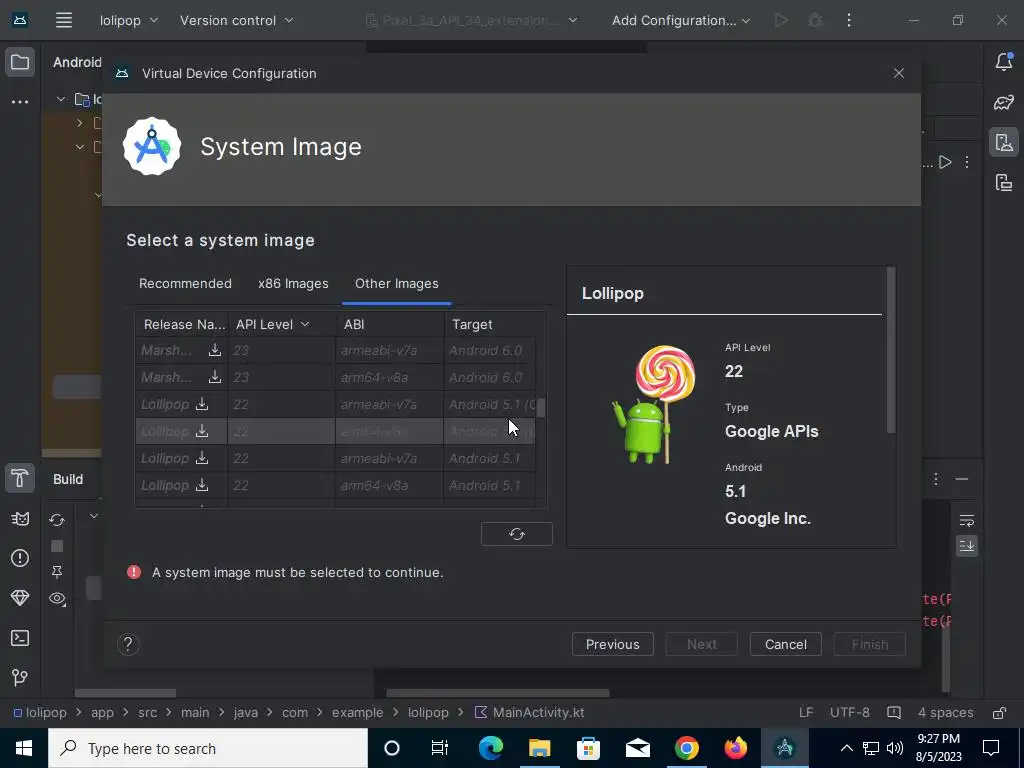Open the Running Devices tool window
The height and width of the screenshot is (768, 1024).
(x=1004, y=182)
